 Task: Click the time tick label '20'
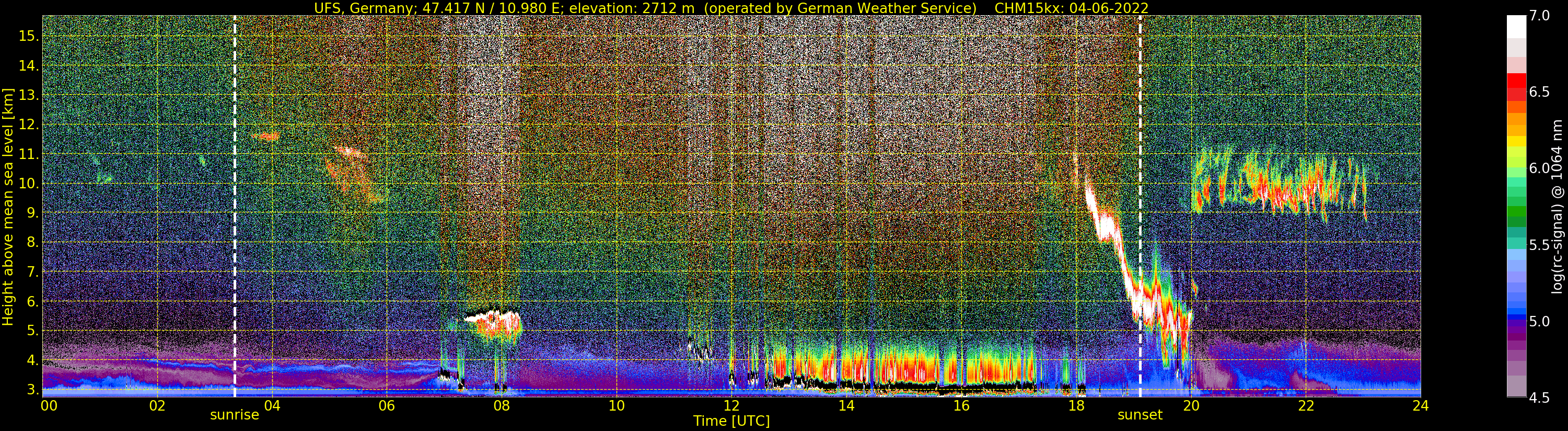pos(1191,405)
